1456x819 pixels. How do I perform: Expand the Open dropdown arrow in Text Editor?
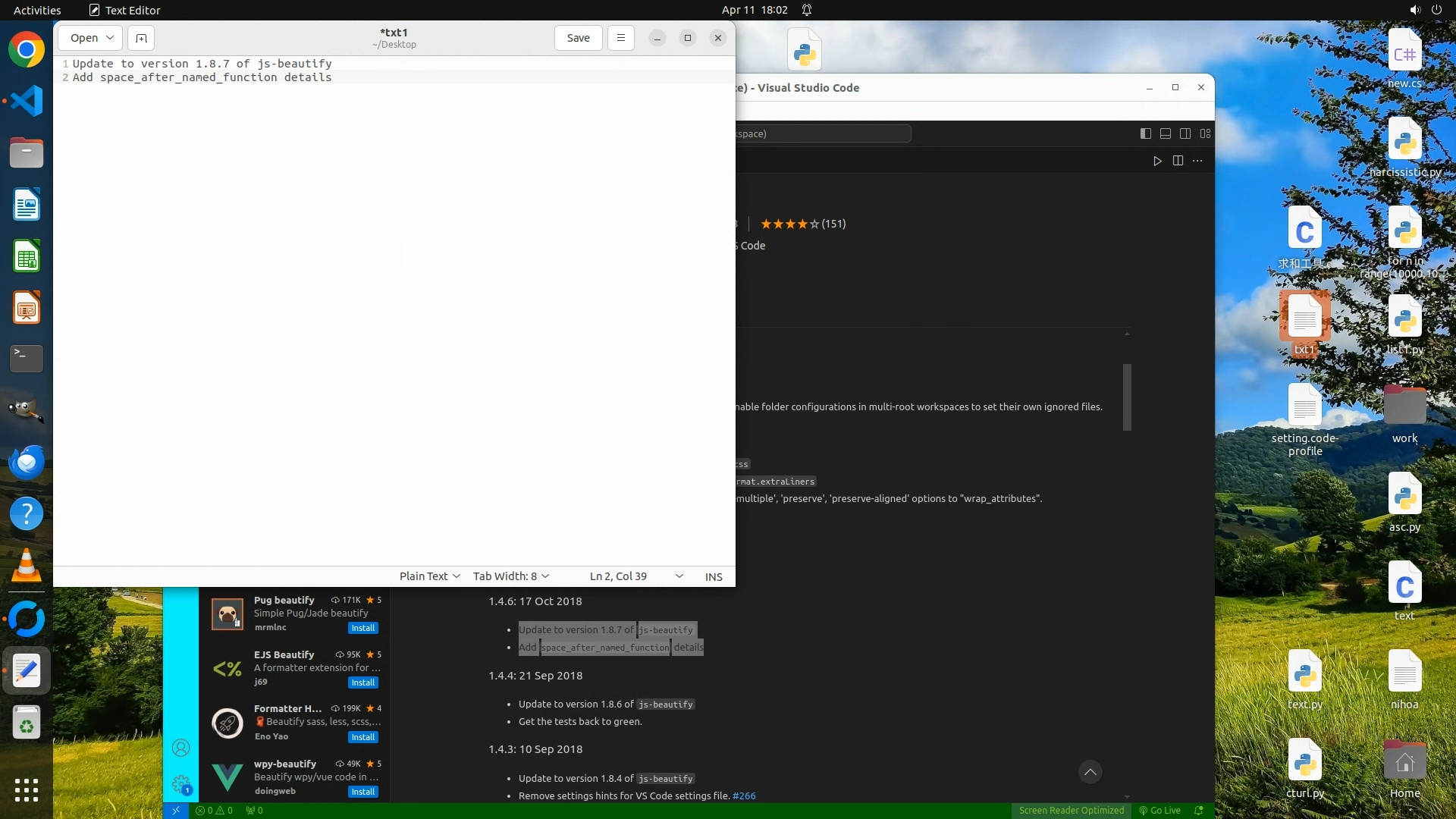tap(110, 38)
